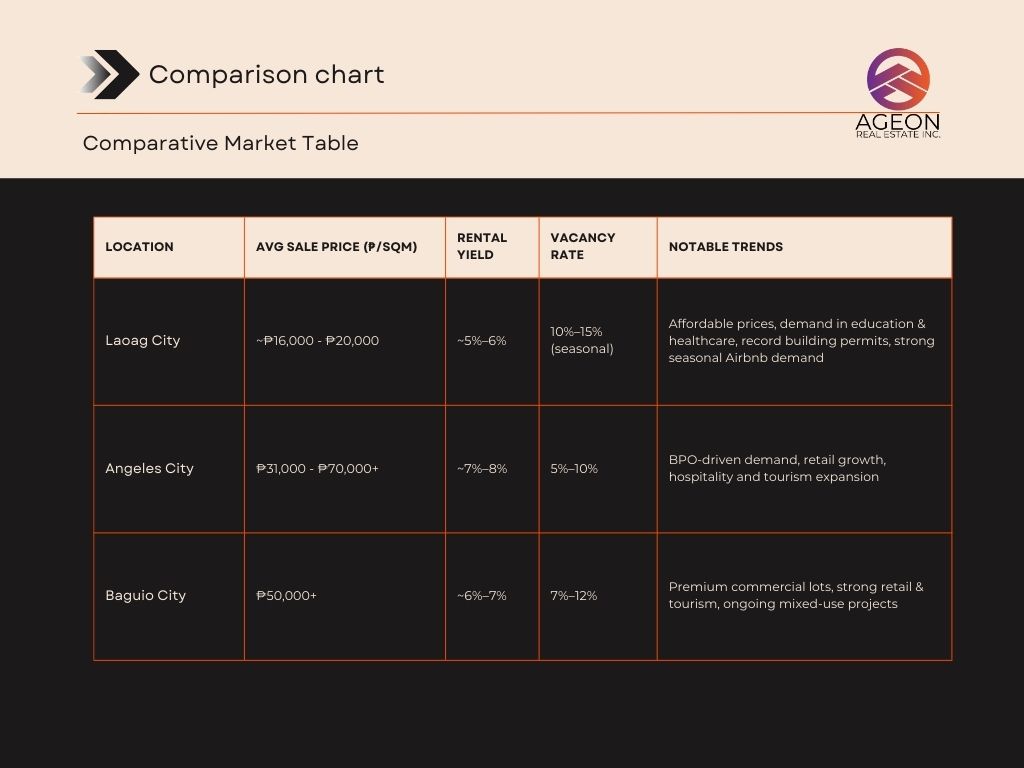The image size is (1024, 768).
Task: Click the AGEON company name text
Action: (x=898, y=120)
